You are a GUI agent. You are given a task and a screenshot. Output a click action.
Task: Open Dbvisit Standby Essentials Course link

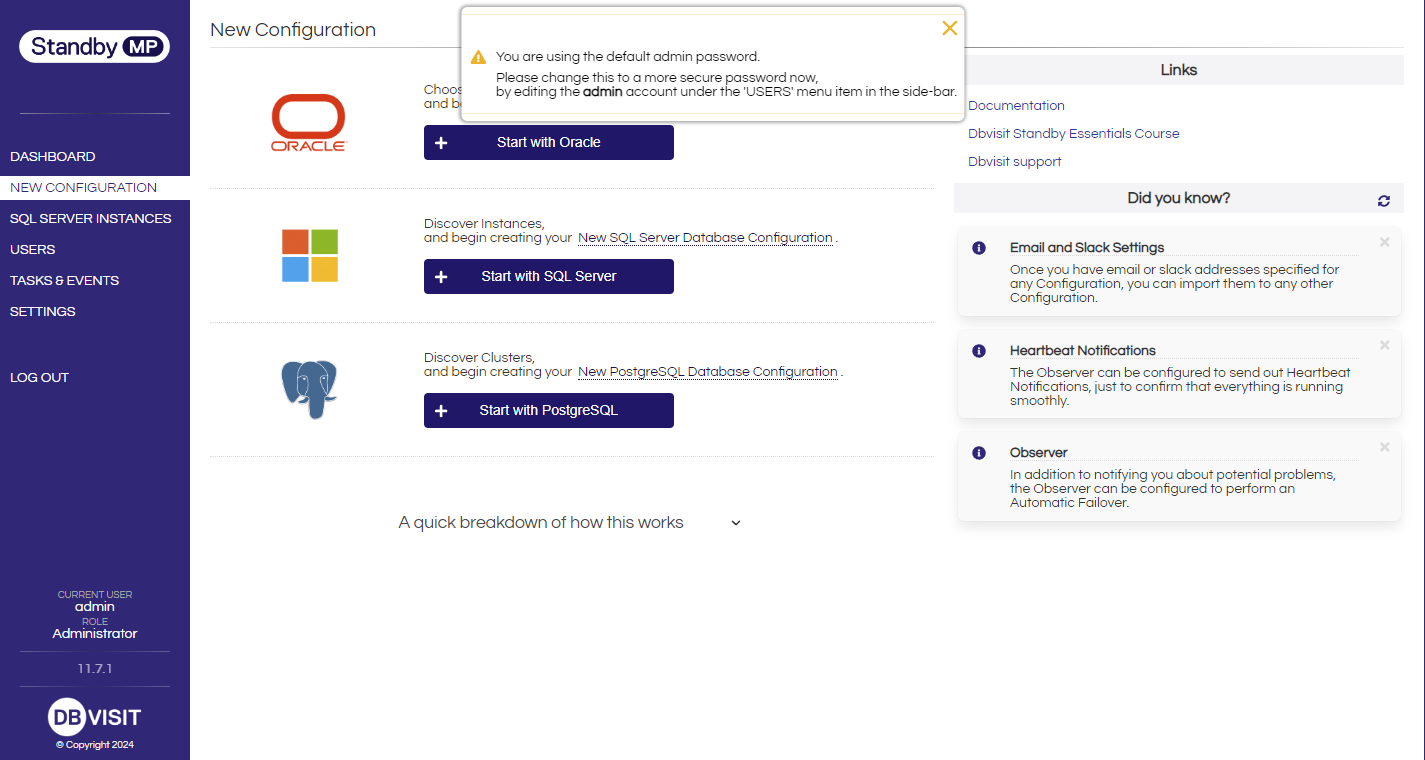(1074, 134)
